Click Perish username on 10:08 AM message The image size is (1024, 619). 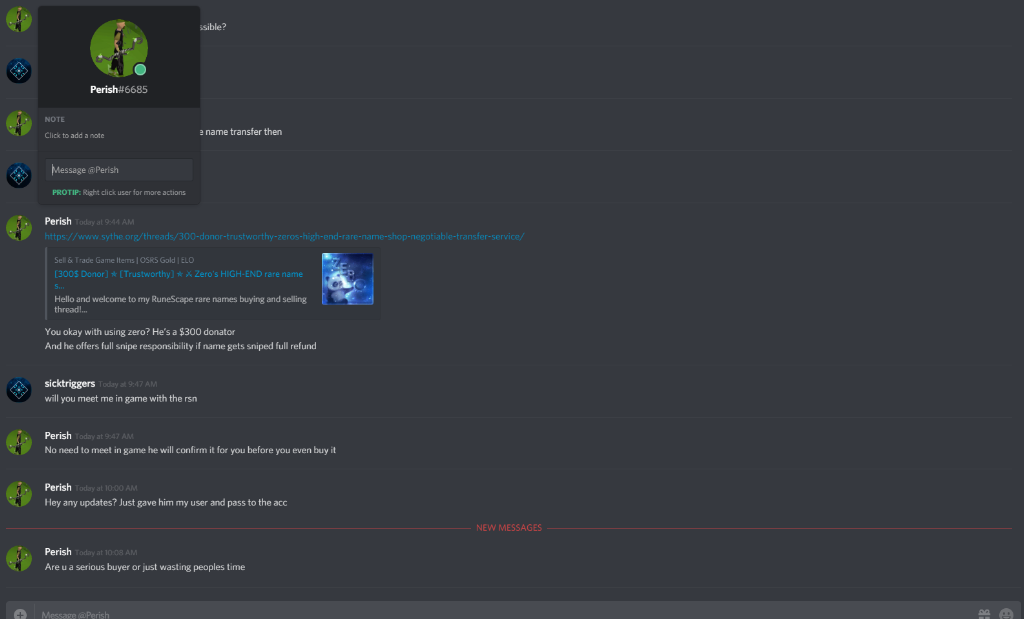(57, 552)
